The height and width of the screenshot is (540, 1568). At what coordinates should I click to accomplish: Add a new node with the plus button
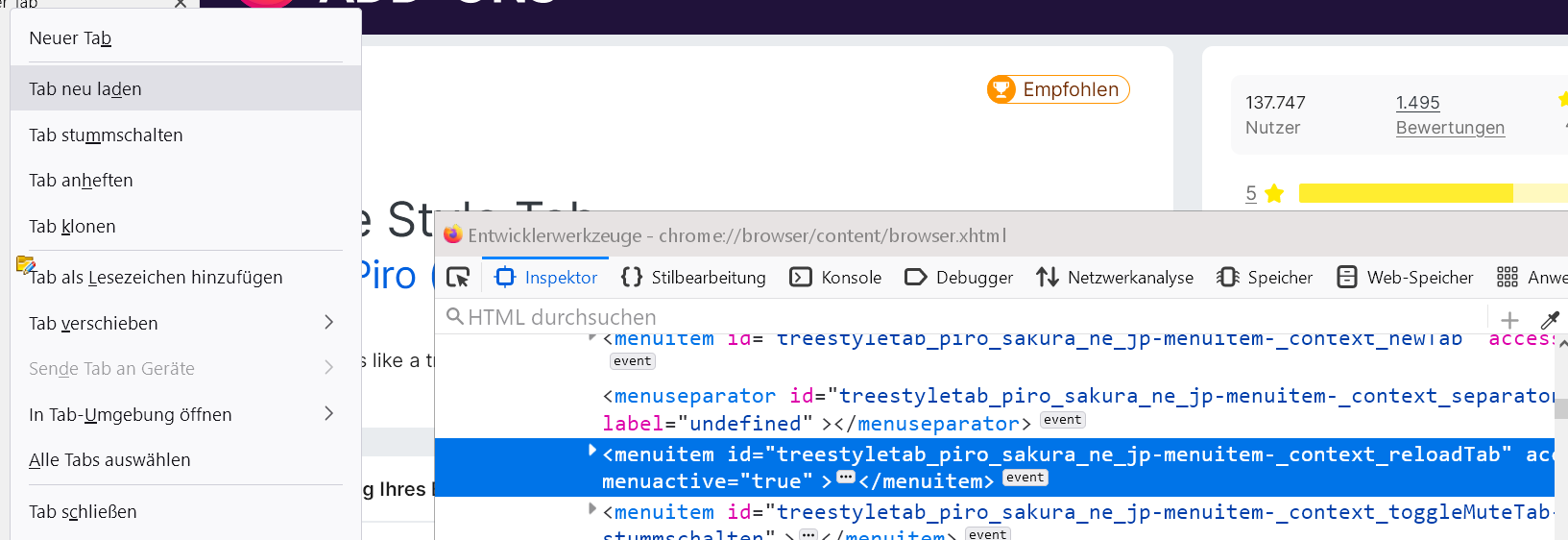(1509, 320)
